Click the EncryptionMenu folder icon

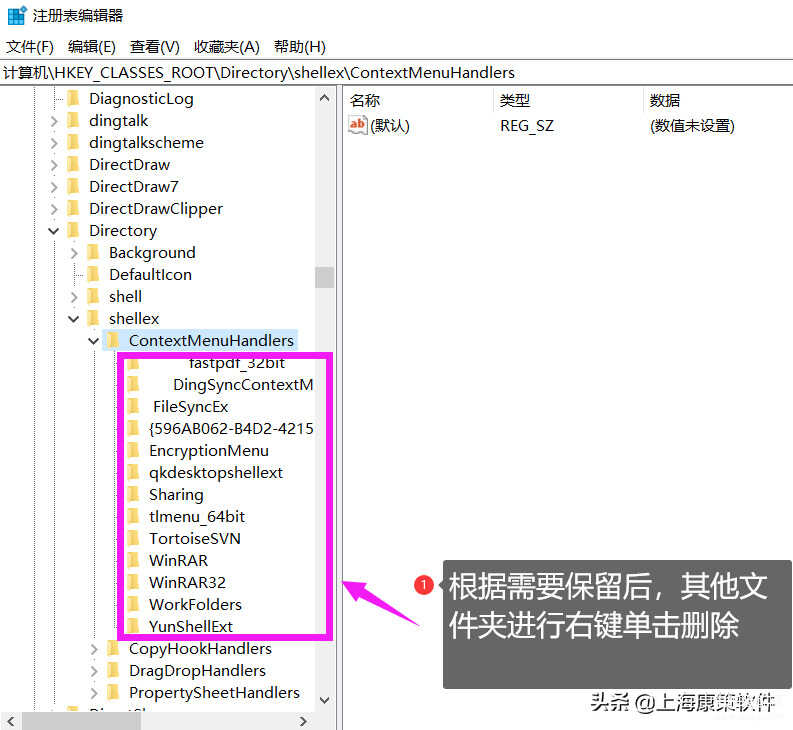[133, 450]
